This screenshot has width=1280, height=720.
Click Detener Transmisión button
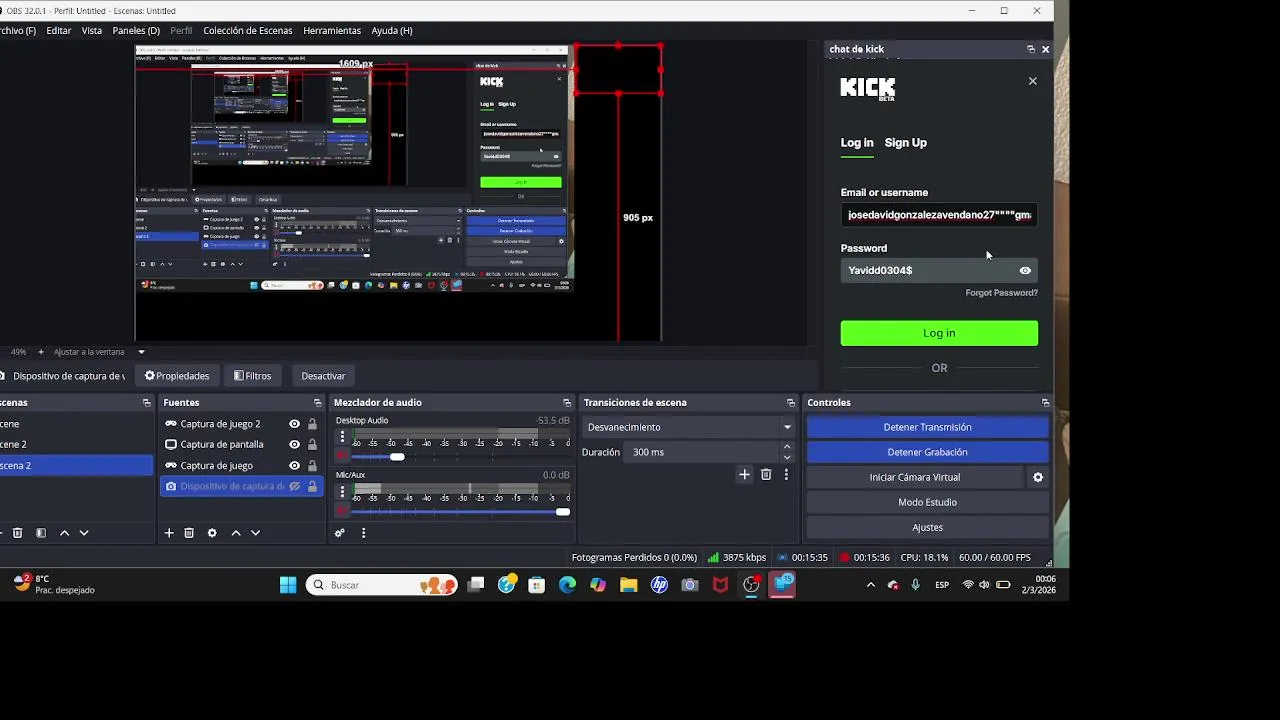click(x=927, y=427)
